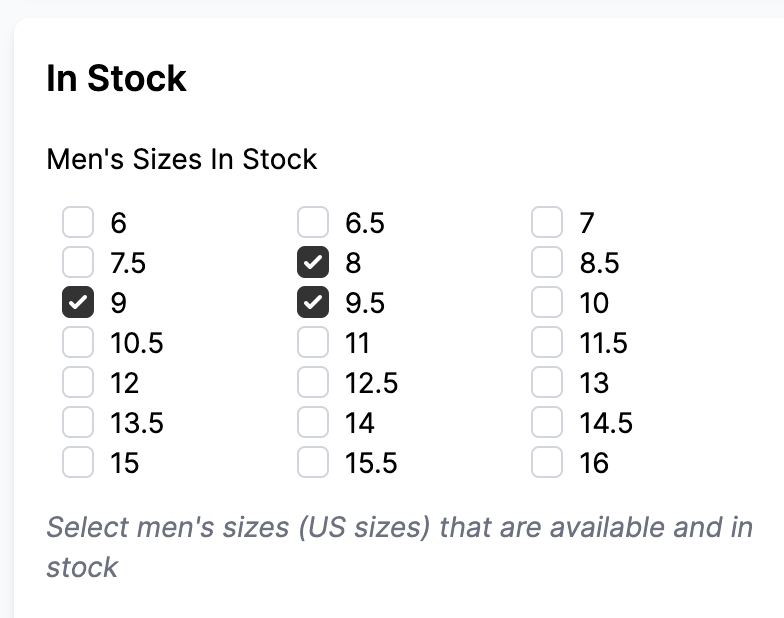This screenshot has height=618, width=784.
Task: Deselect the size 9.5 checkbox
Action: point(313,302)
